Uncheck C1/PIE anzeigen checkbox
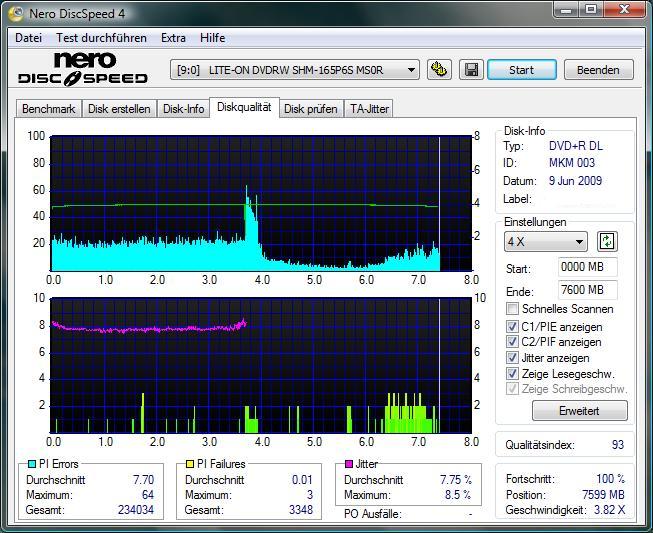The image size is (653, 533). coord(513,326)
